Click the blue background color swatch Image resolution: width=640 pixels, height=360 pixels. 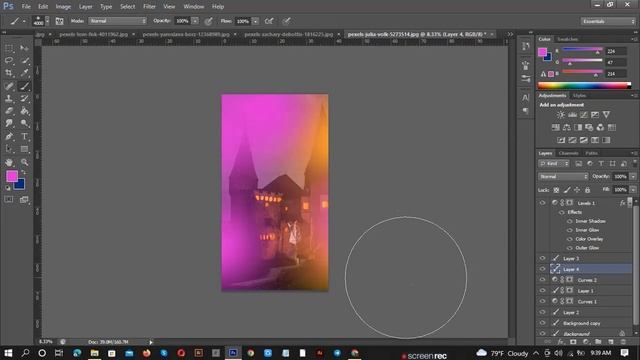pos(20,186)
